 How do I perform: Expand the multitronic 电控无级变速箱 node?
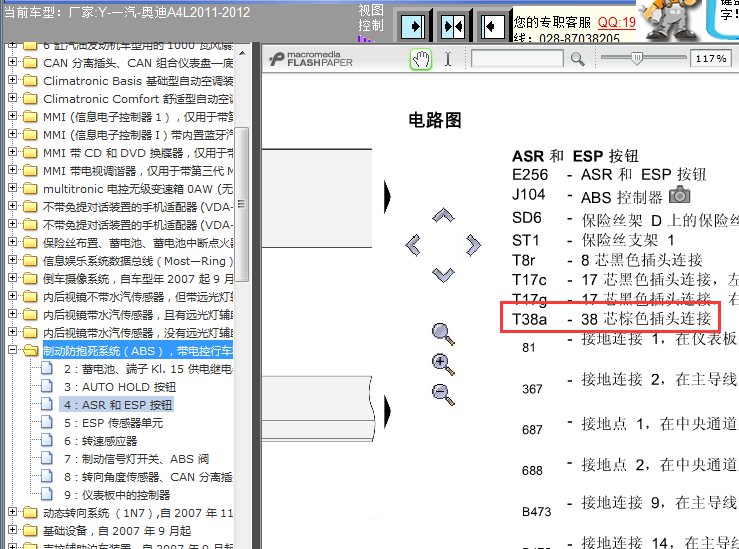[x=13, y=188]
